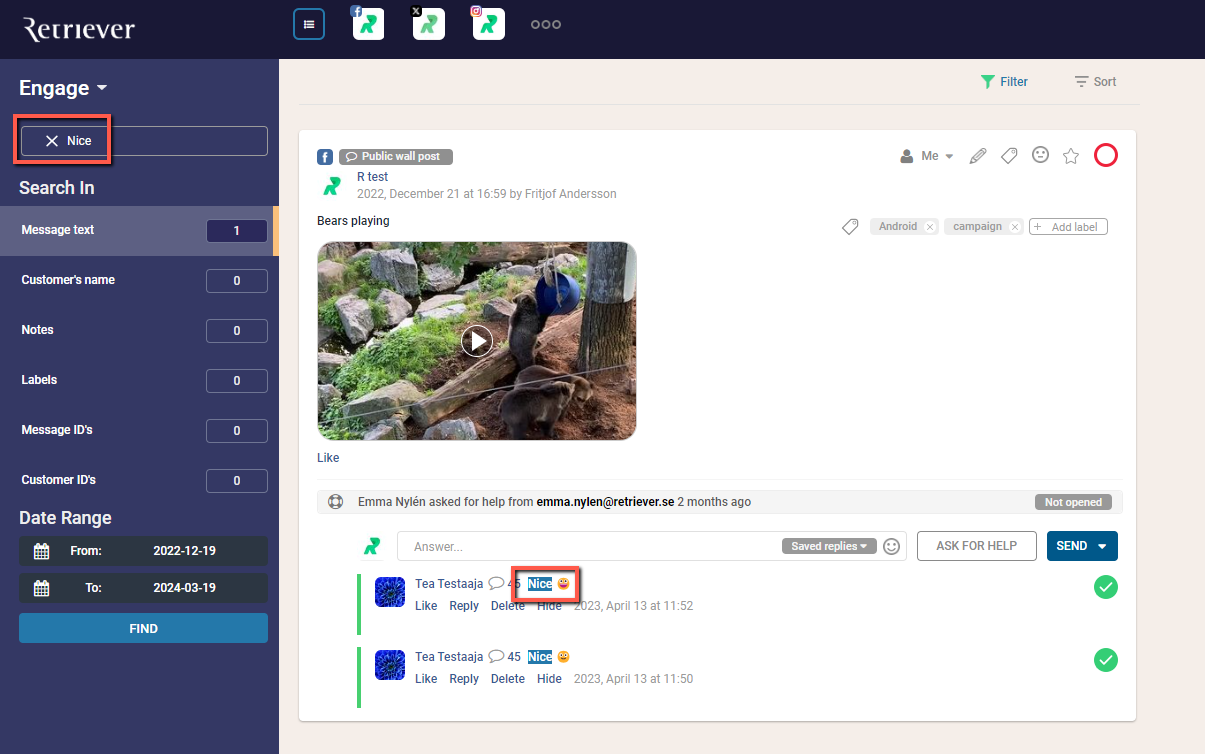Click the R test page avatar

331,186
